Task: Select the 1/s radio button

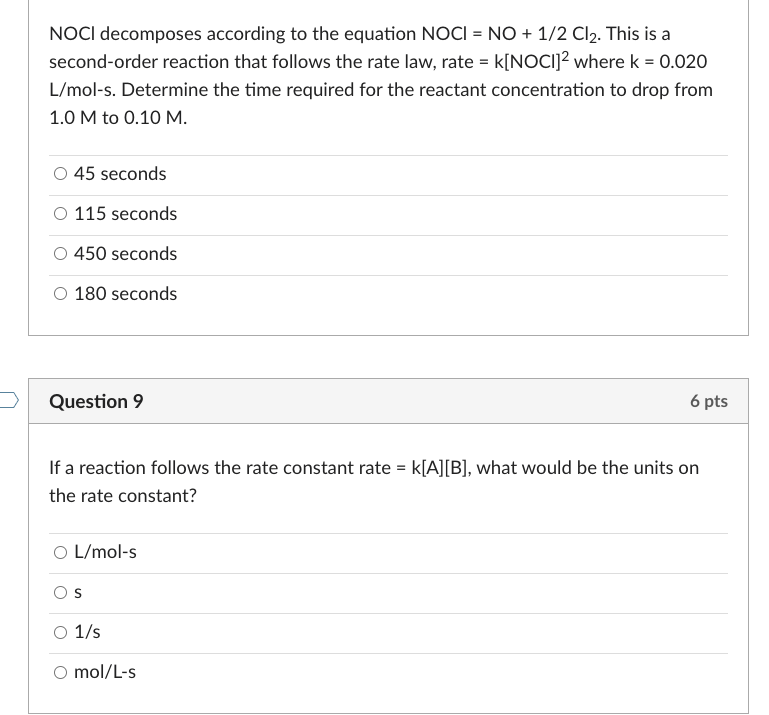Action: click(x=60, y=633)
